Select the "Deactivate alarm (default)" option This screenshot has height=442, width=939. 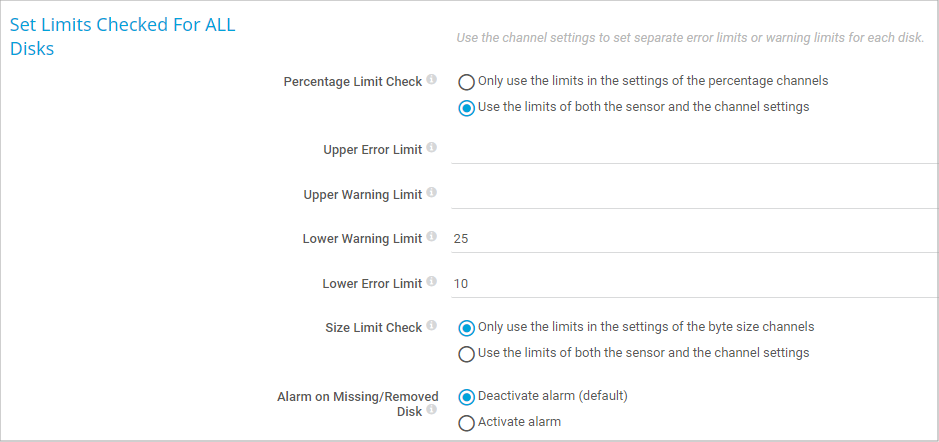(x=466, y=397)
